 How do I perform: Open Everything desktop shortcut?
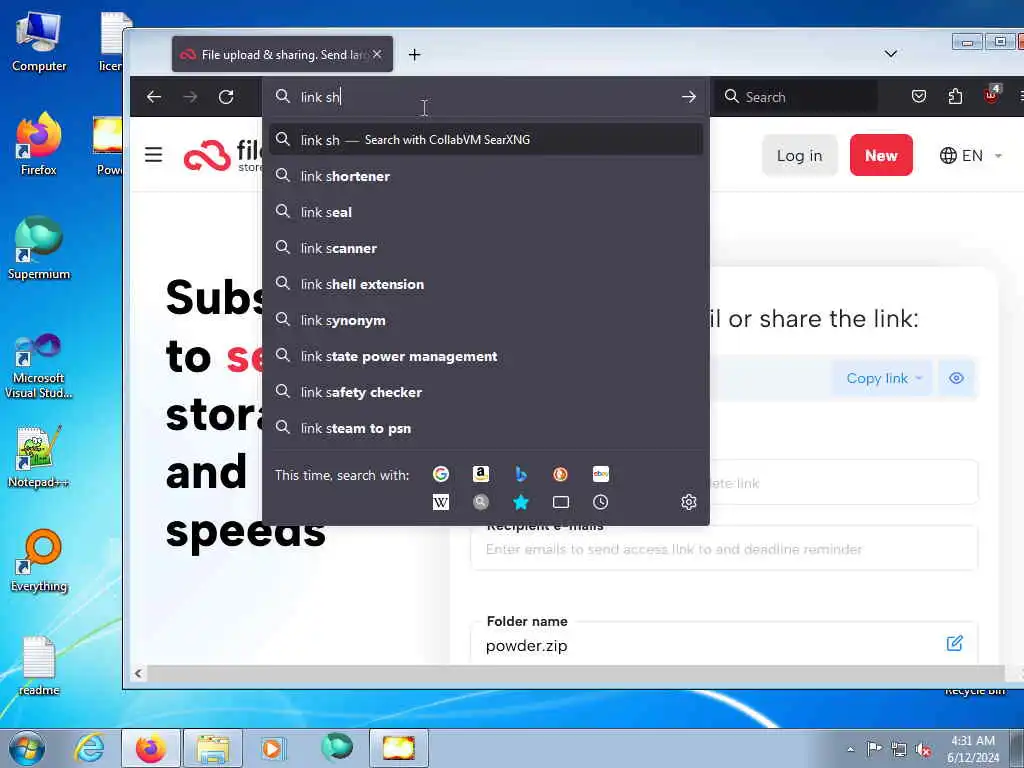(39, 561)
